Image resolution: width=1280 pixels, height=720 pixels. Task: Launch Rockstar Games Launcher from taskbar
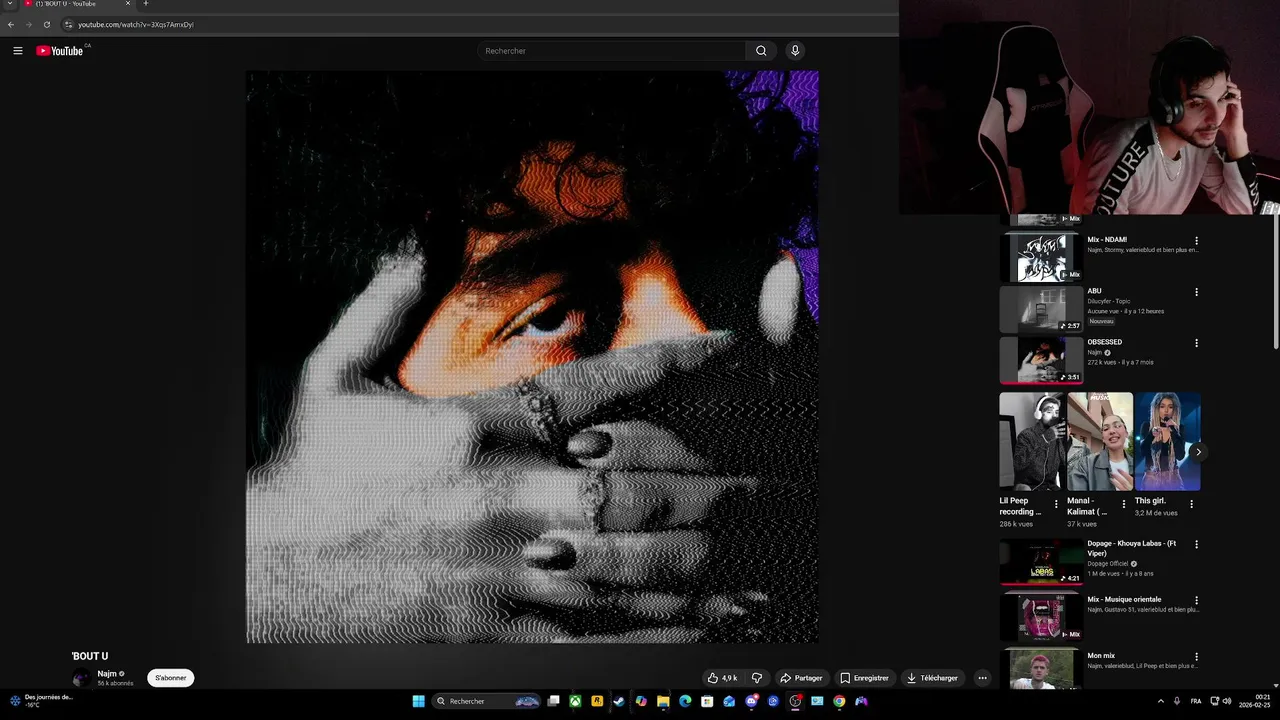point(597,701)
